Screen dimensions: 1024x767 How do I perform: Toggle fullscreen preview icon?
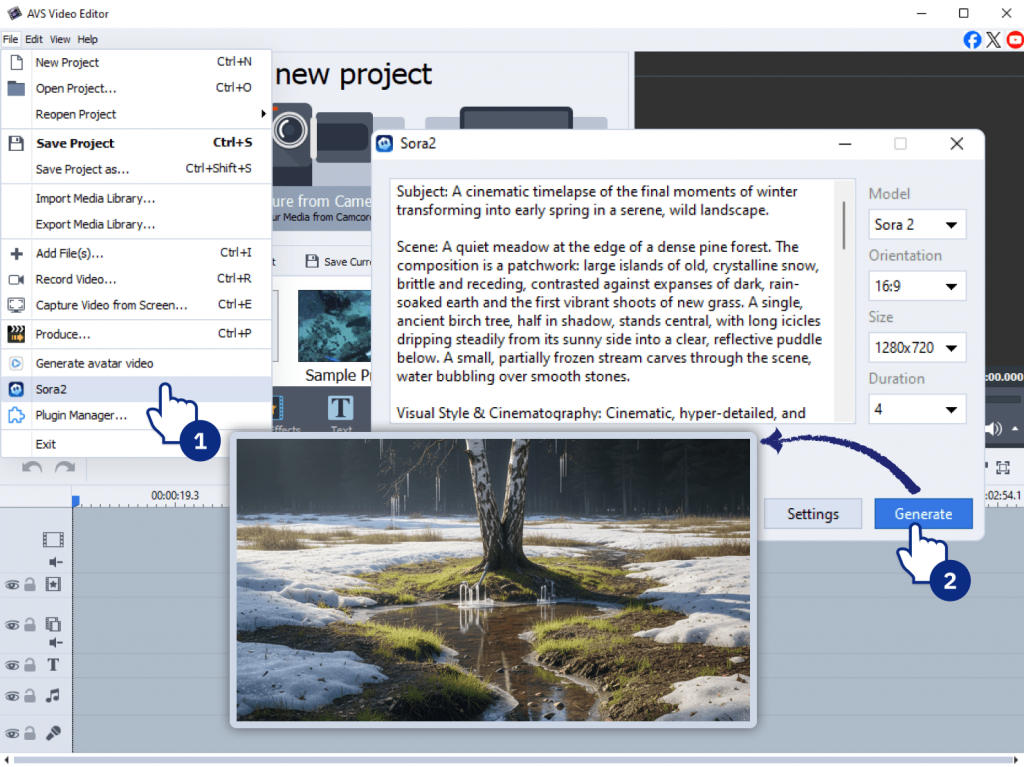pyautogui.click(x=1002, y=467)
